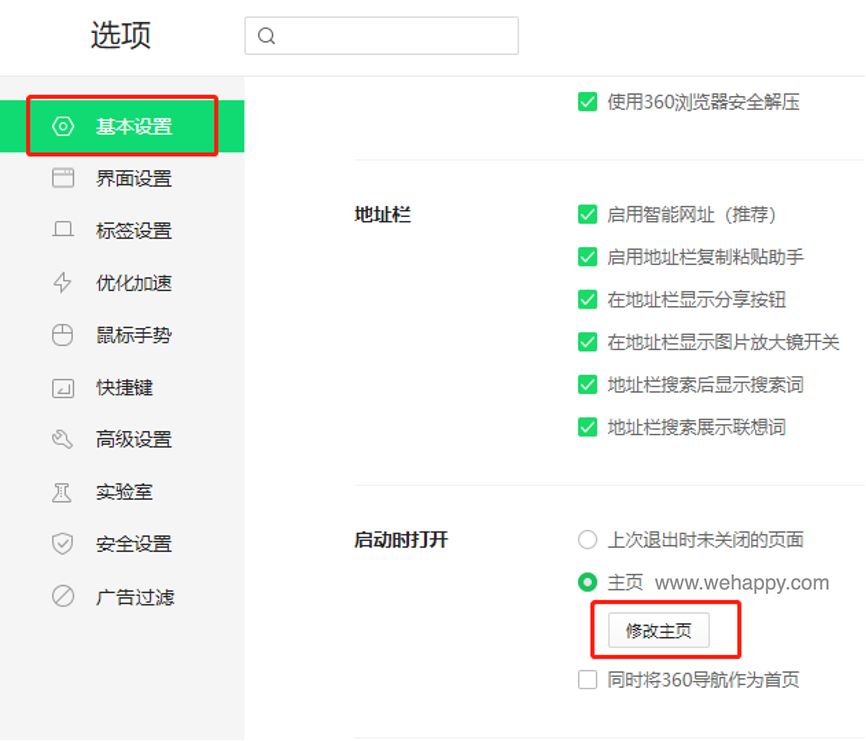Screen dimensions: 866x741
Task: Click the 广告过滤 block icon
Action: pyautogui.click(x=63, y=597)
